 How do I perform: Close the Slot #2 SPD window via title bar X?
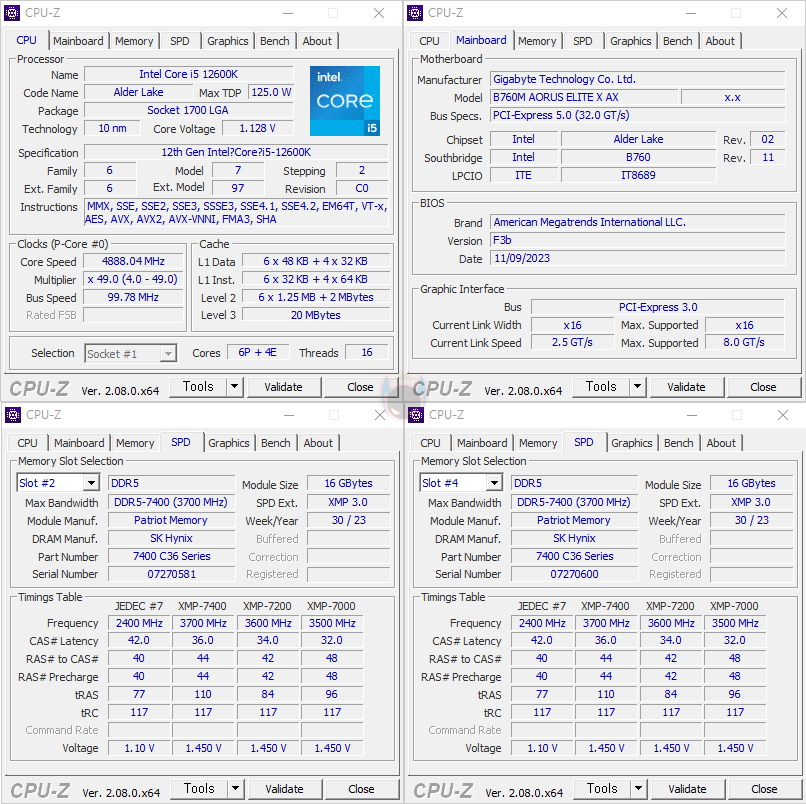(380, 415)
